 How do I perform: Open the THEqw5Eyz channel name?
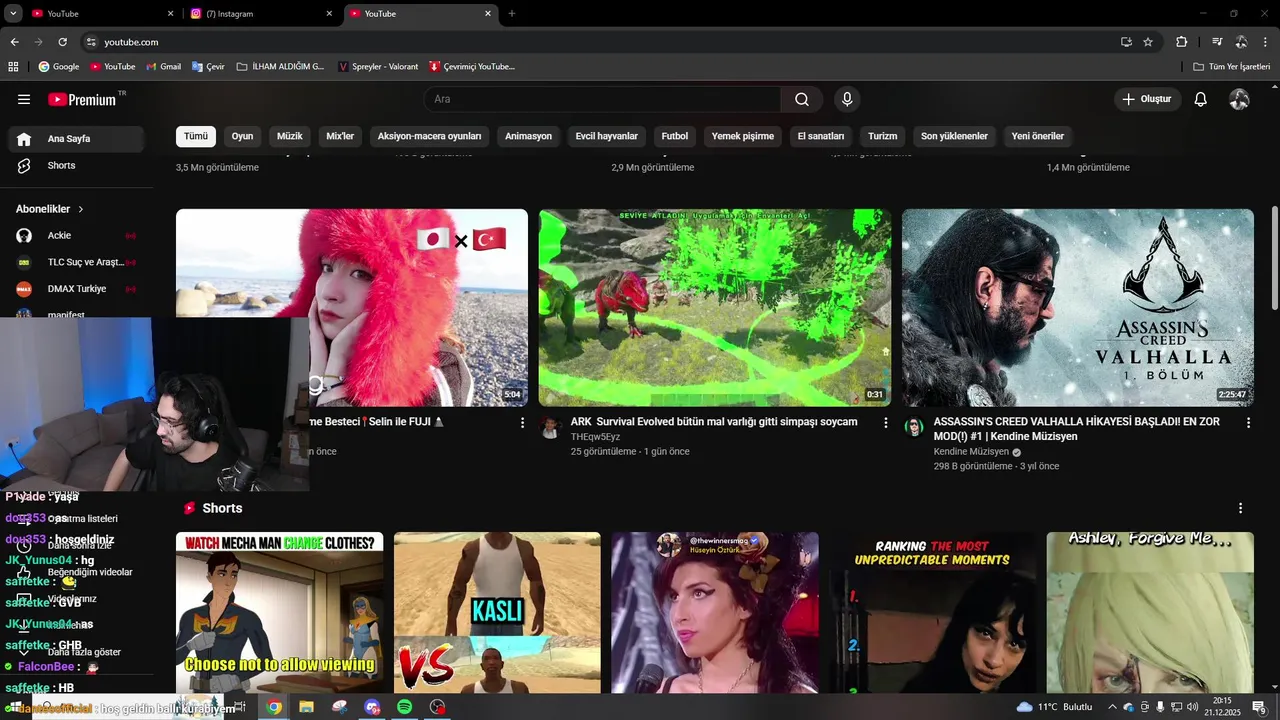[x=595, y=437]
